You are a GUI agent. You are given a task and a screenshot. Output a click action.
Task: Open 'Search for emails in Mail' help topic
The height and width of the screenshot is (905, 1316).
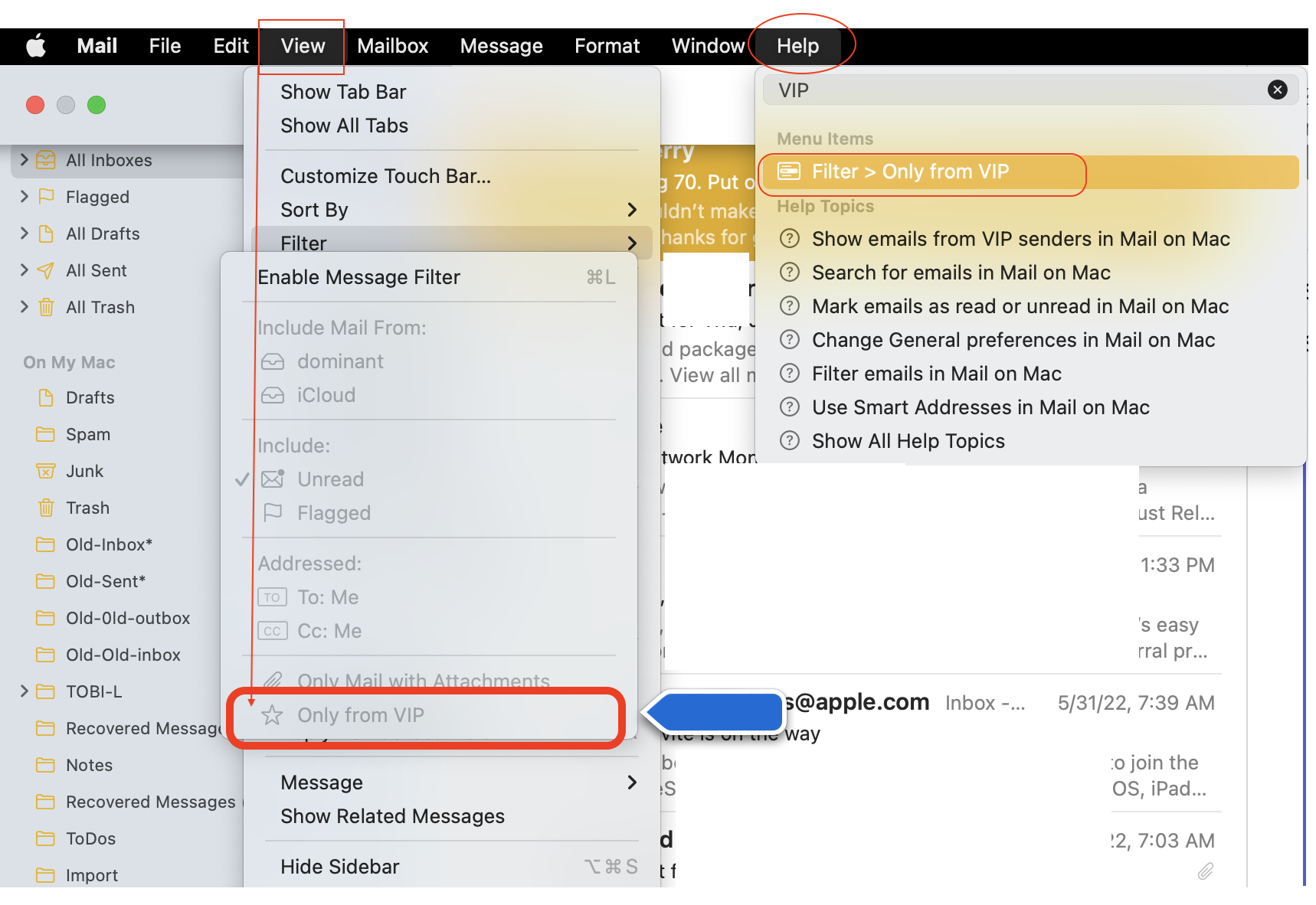pos(1030,273)
